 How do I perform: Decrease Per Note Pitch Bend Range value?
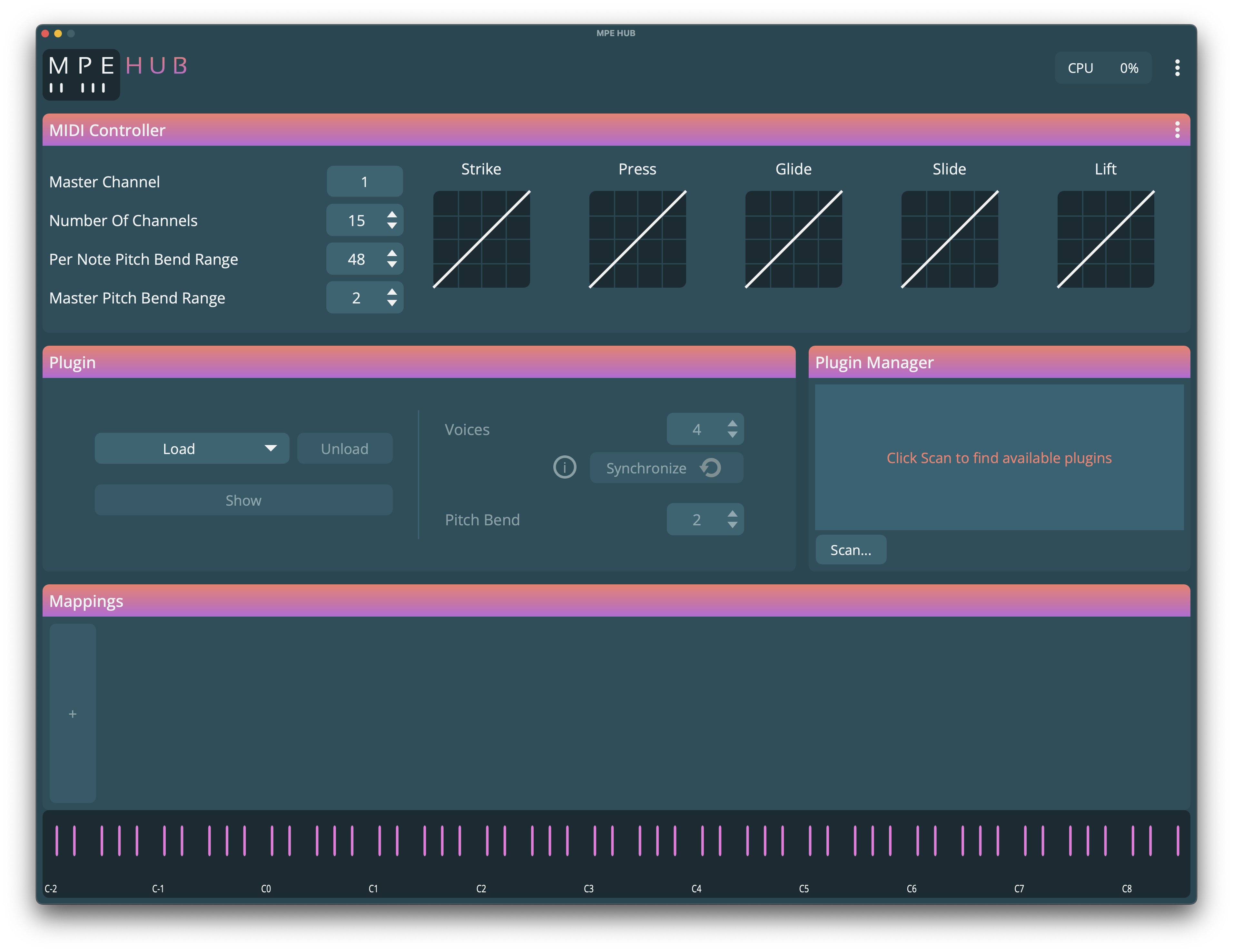coord(392,265)
